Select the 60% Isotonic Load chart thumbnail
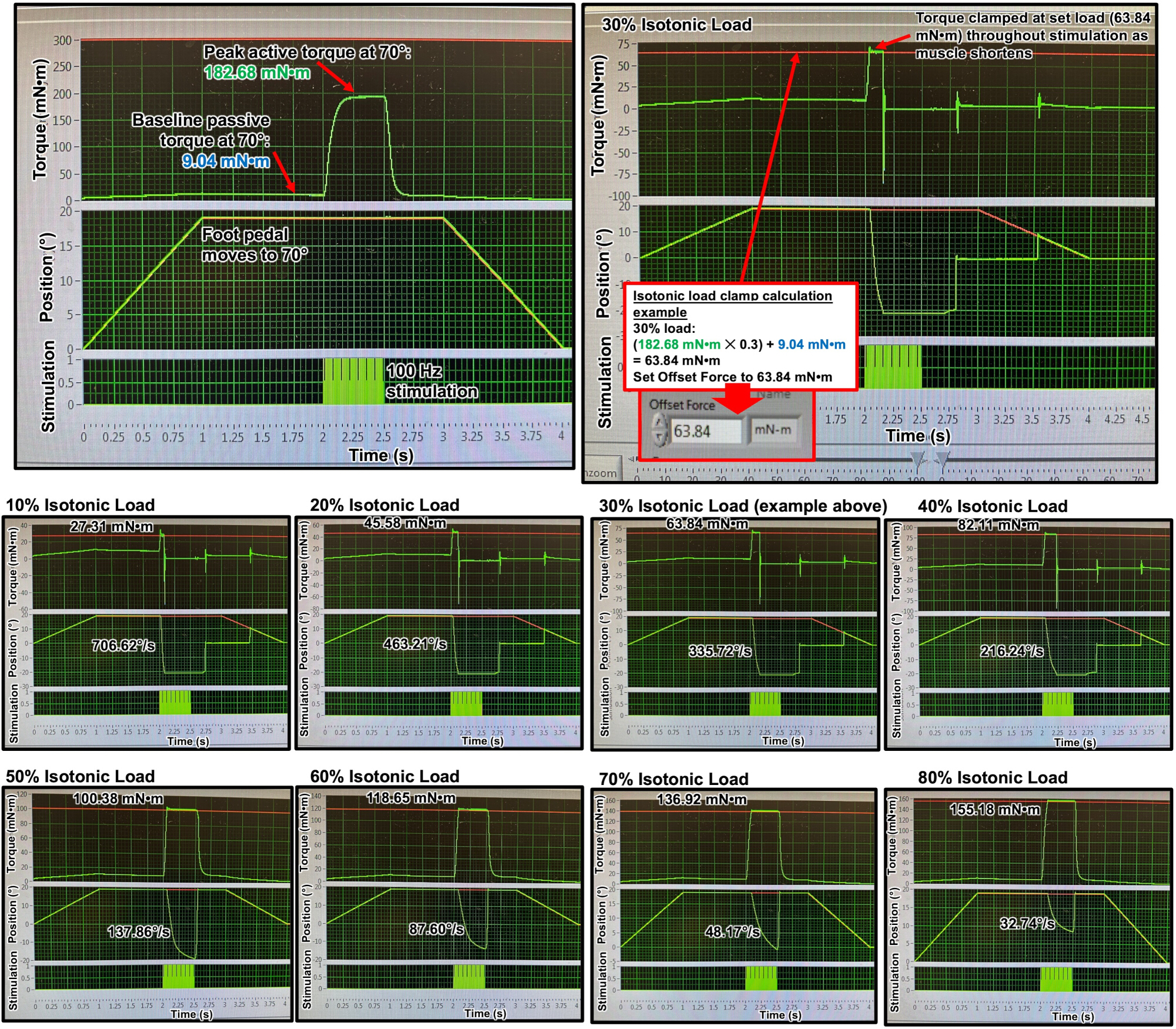 (439, 904)
